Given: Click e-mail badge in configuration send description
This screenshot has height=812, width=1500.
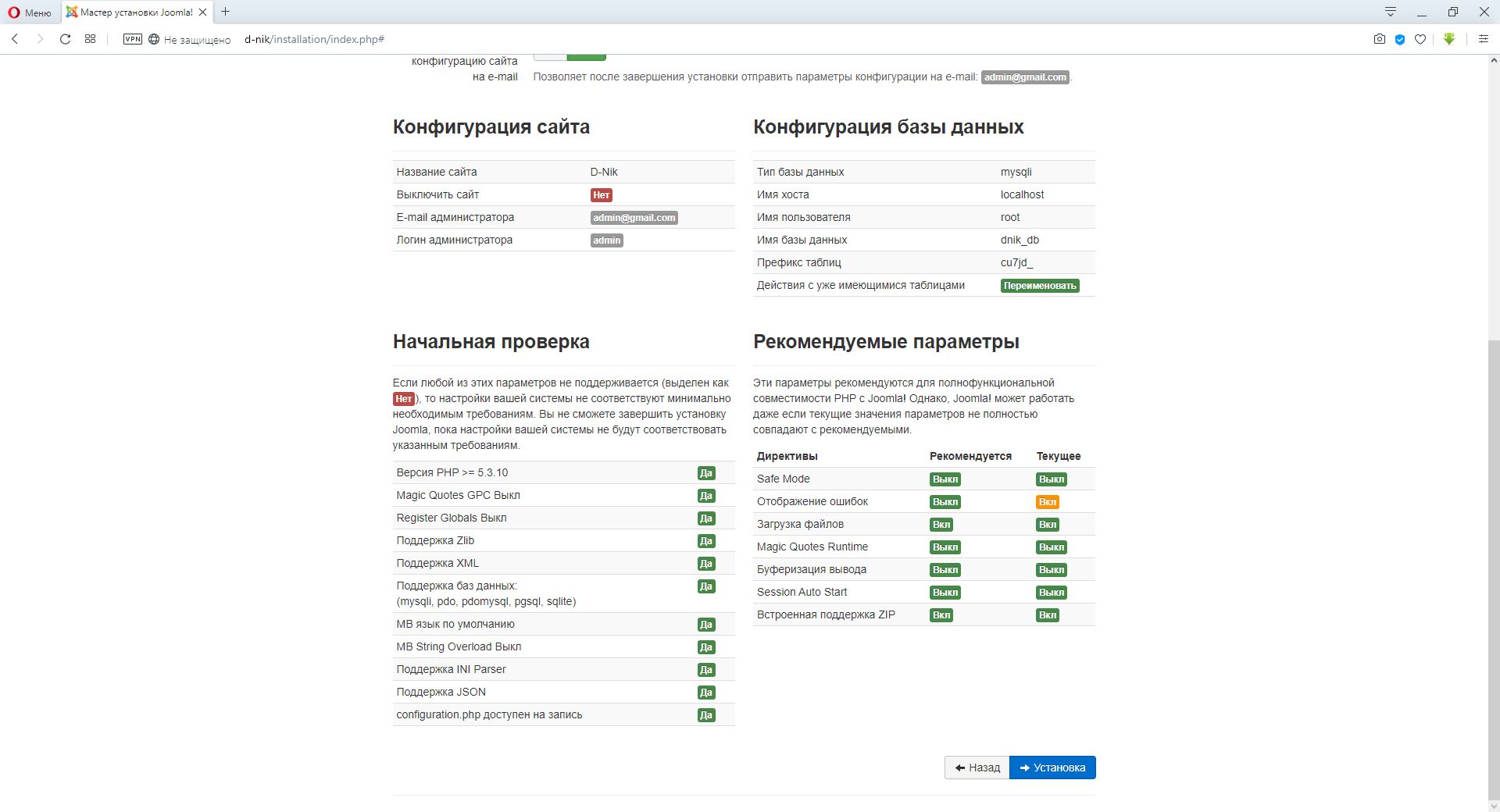Looking at the screenshot, I should click(1025, 77).
